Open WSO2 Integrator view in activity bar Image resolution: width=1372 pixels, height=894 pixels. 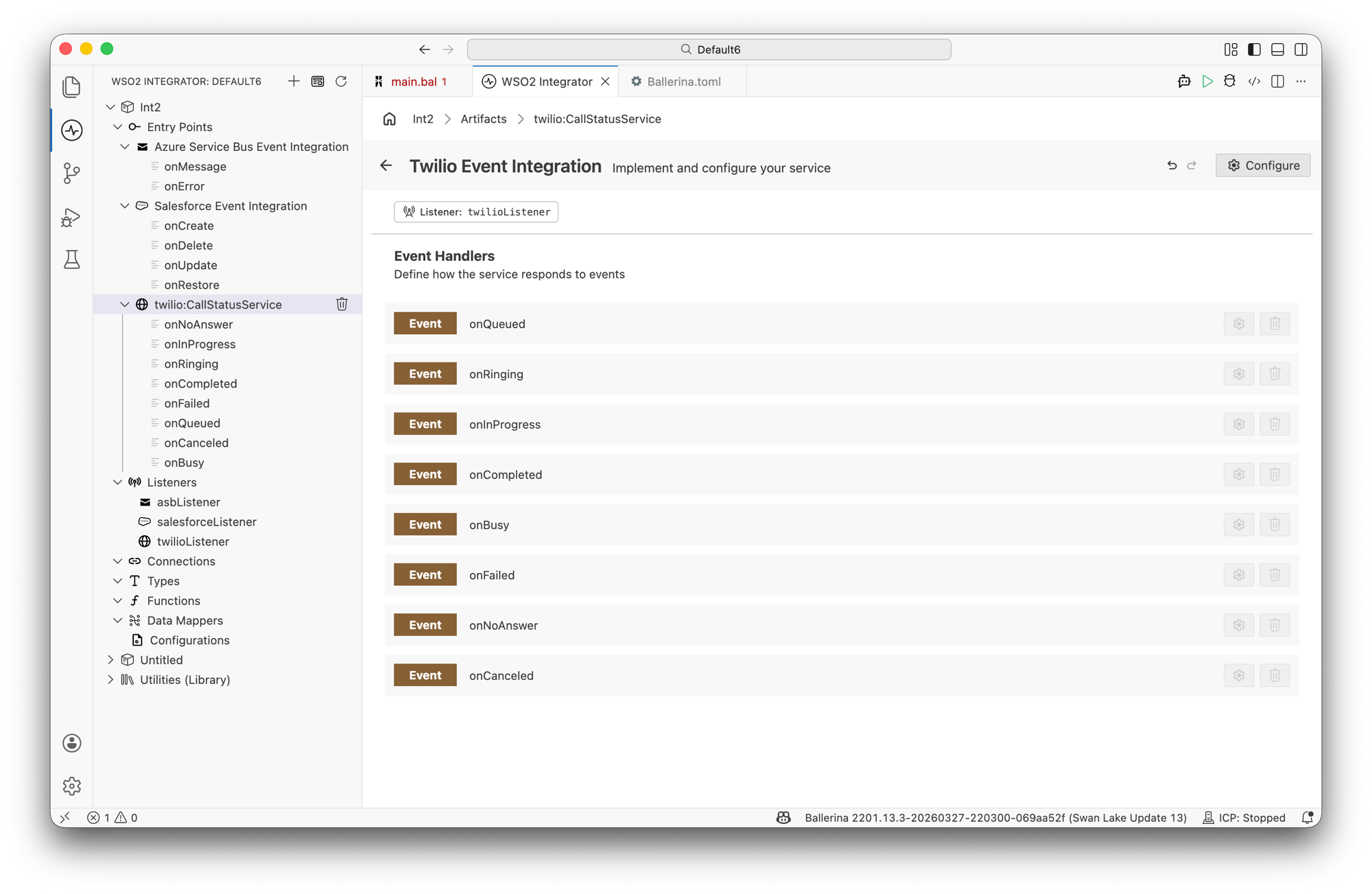pos(71,130)
